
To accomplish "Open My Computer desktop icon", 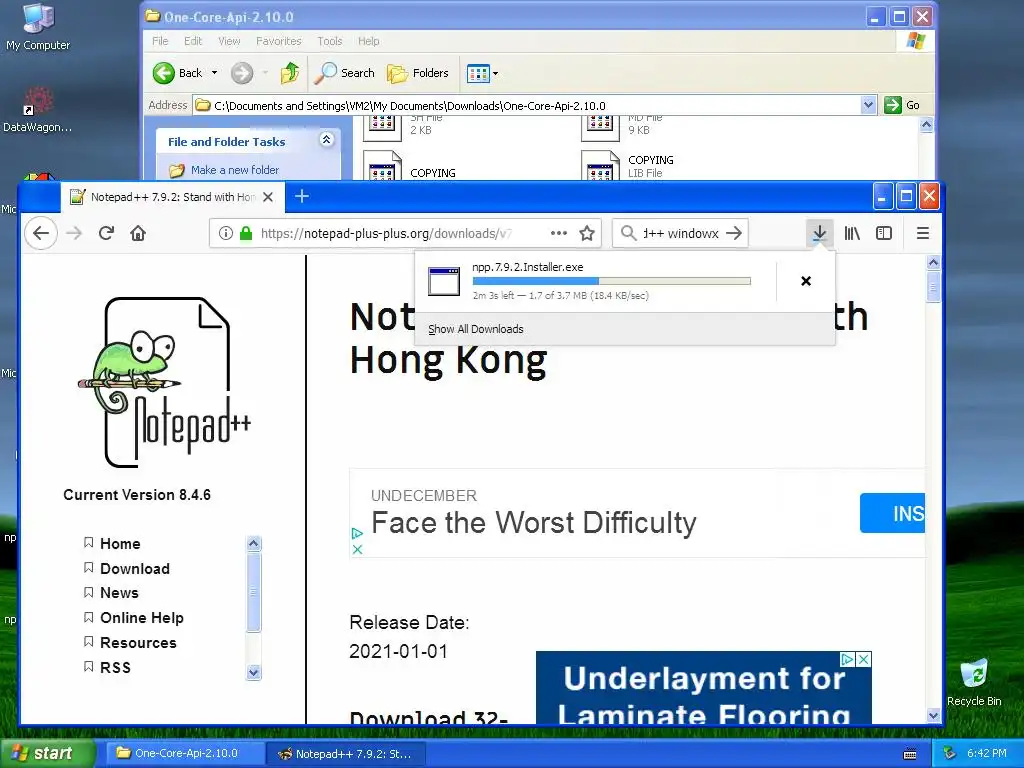I will tap(38, 27).
